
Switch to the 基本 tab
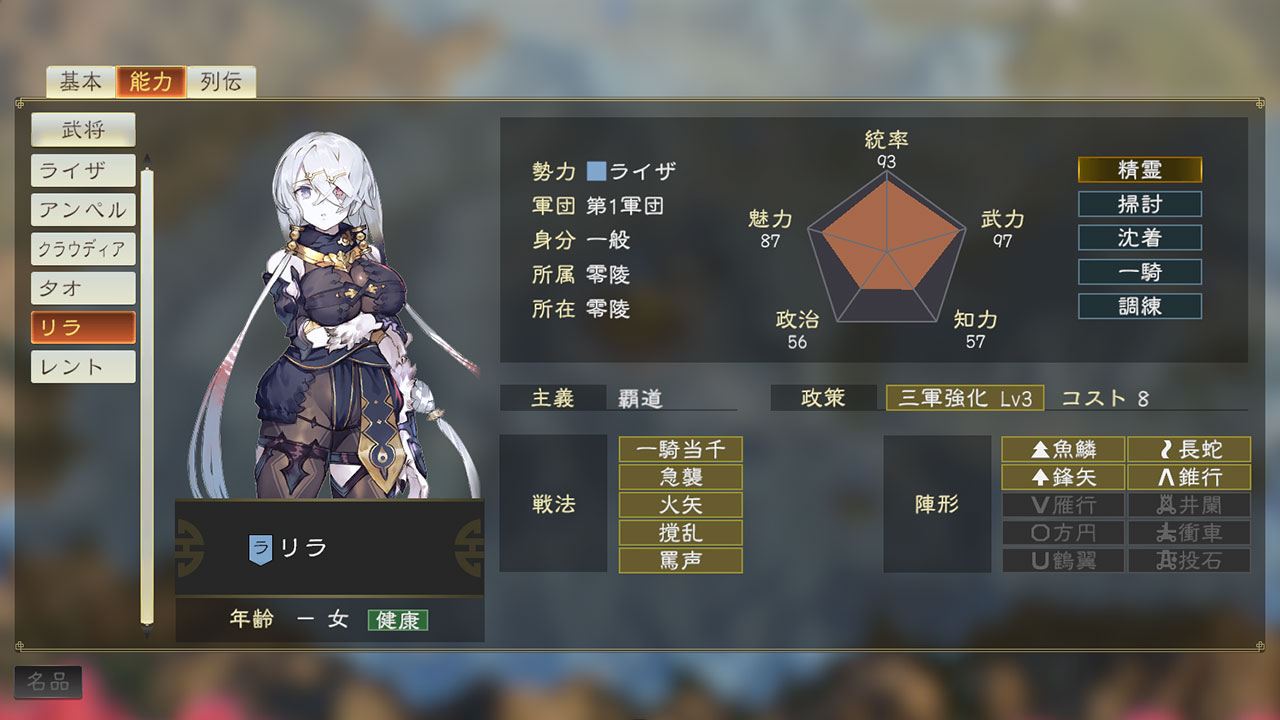click(x=81, y=82)
